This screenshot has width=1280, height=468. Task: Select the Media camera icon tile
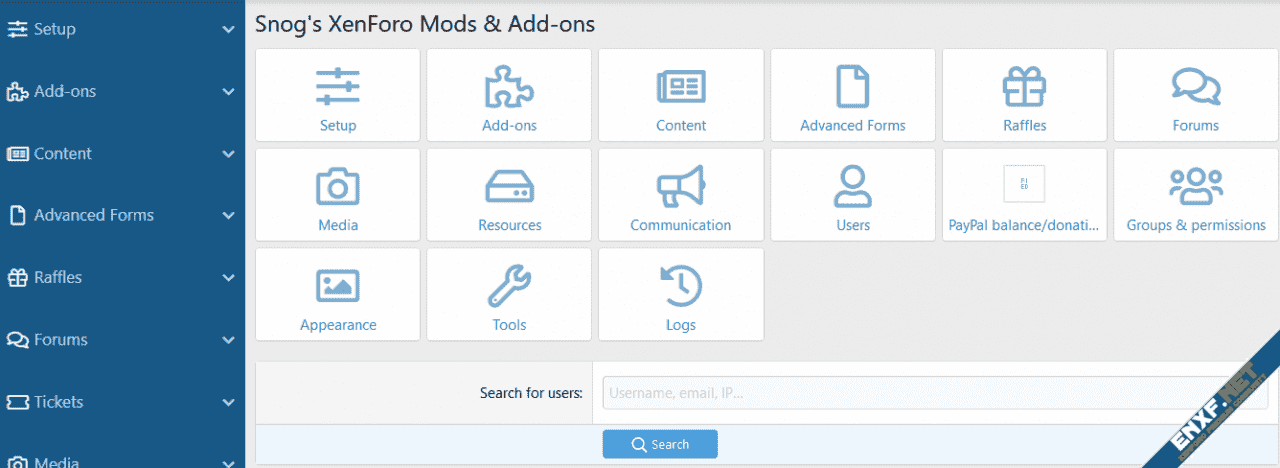338,196
